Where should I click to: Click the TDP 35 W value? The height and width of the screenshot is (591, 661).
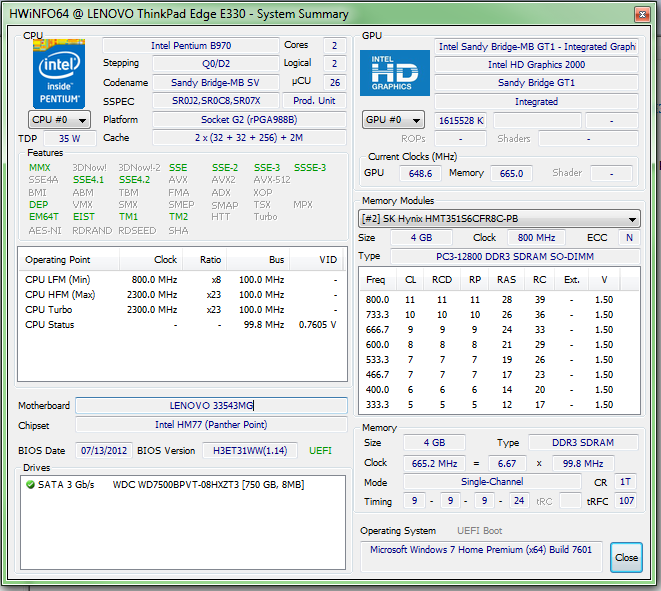70,139
